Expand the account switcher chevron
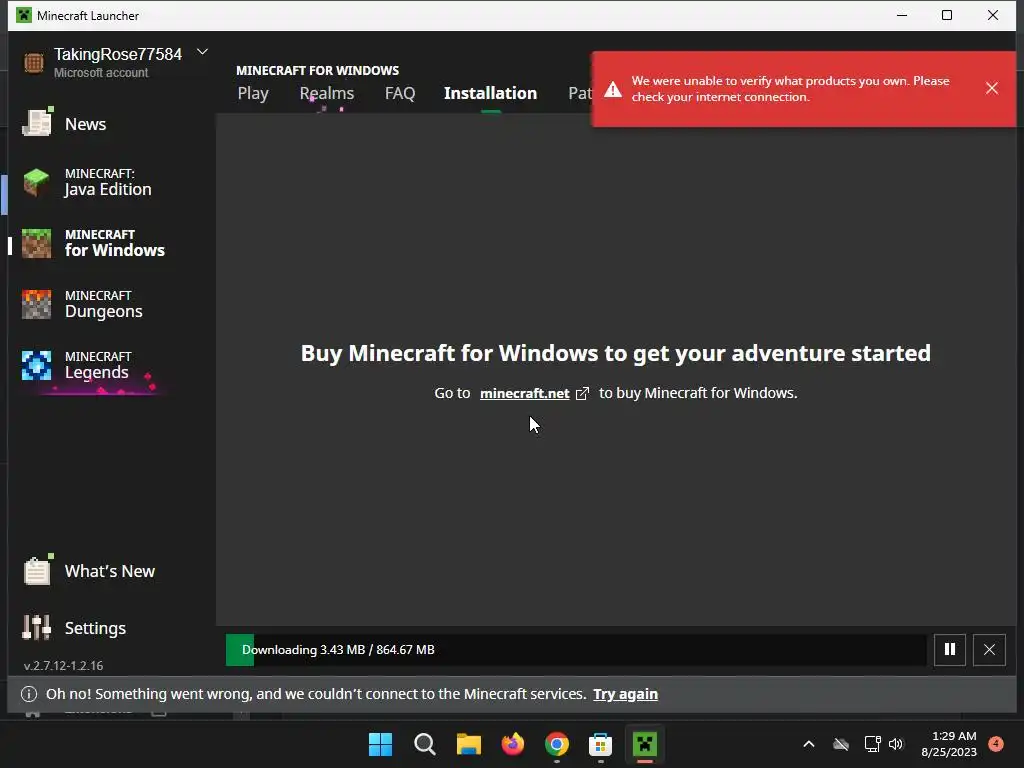The width and height of the screenshot is (1024, 768). tap(202, 52)
